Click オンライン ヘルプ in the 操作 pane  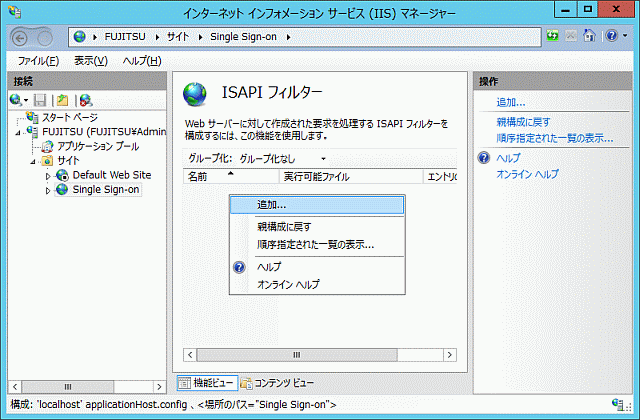coord(527,174)
